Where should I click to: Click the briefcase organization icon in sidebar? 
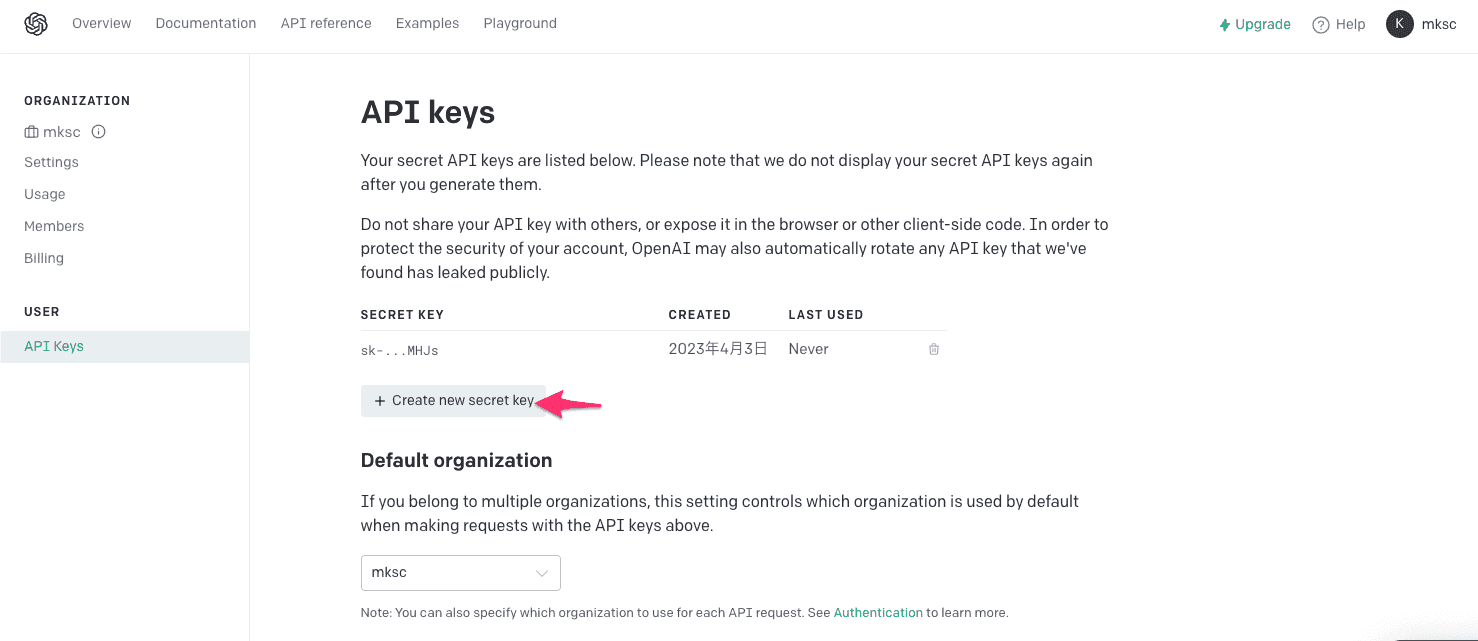[x=32, y=132]
